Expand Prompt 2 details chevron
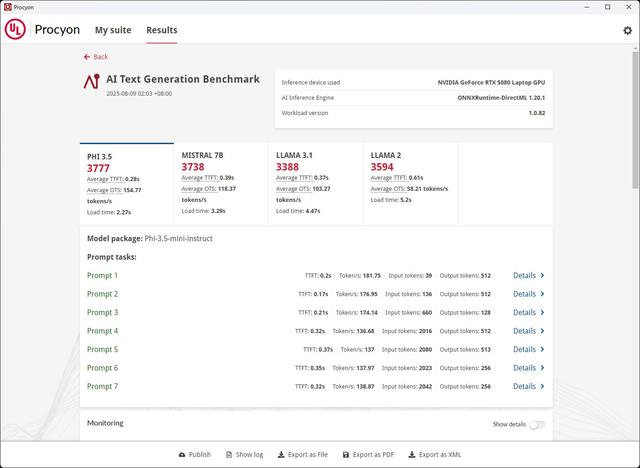This screenshot has height=468, width=640. (542, 294)
